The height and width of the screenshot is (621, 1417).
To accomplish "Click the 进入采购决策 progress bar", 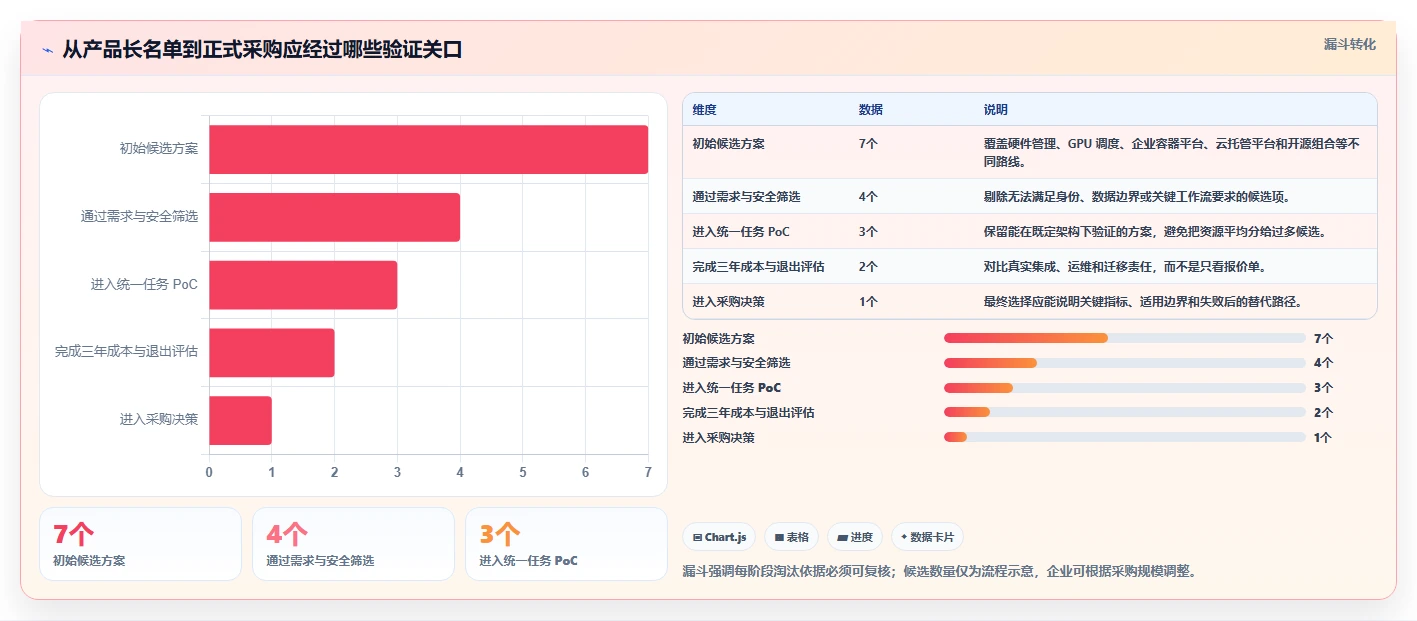I will [x=1125, y=437].
